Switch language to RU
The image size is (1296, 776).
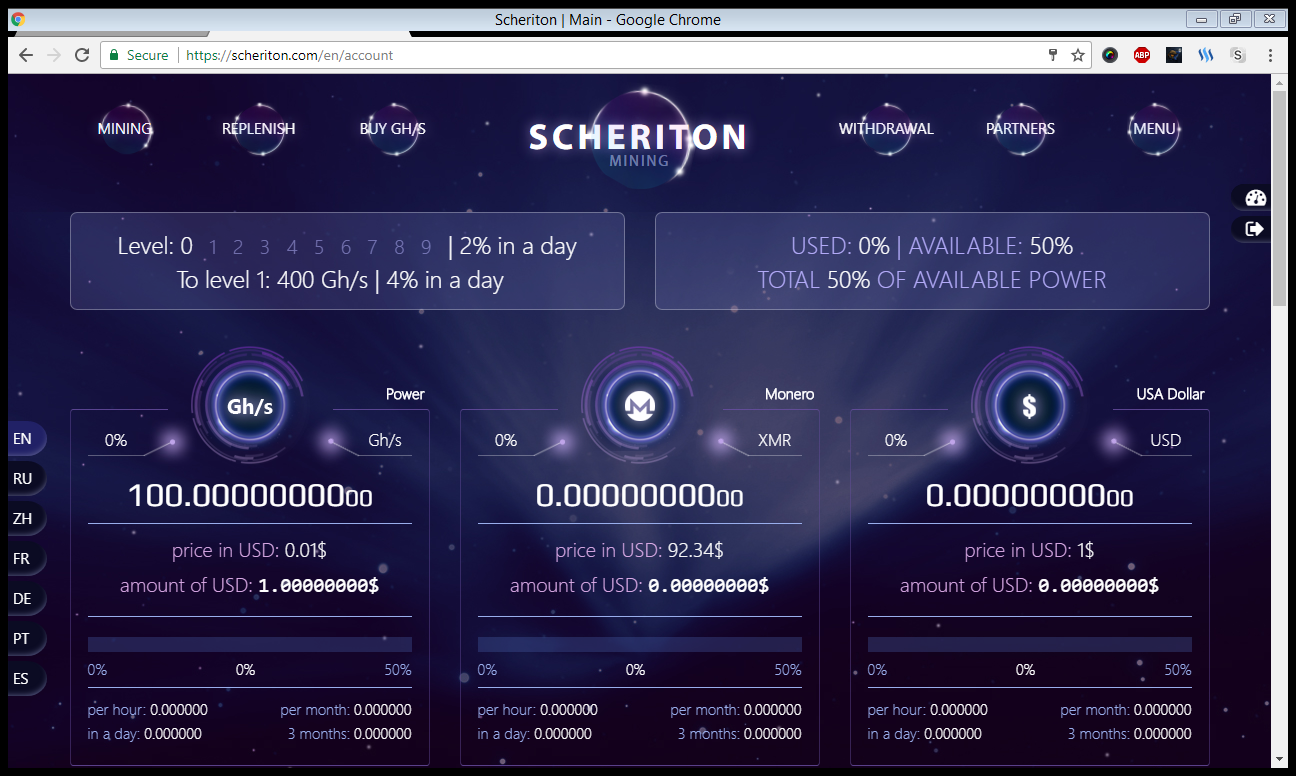point(24,478)
